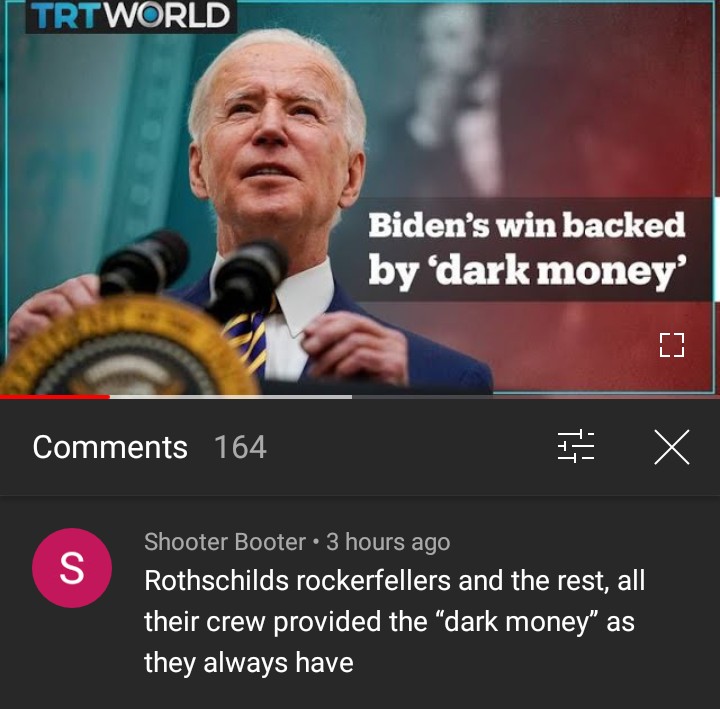Close the Comments panel with the X
720x709 pixels.
point(672,447)
